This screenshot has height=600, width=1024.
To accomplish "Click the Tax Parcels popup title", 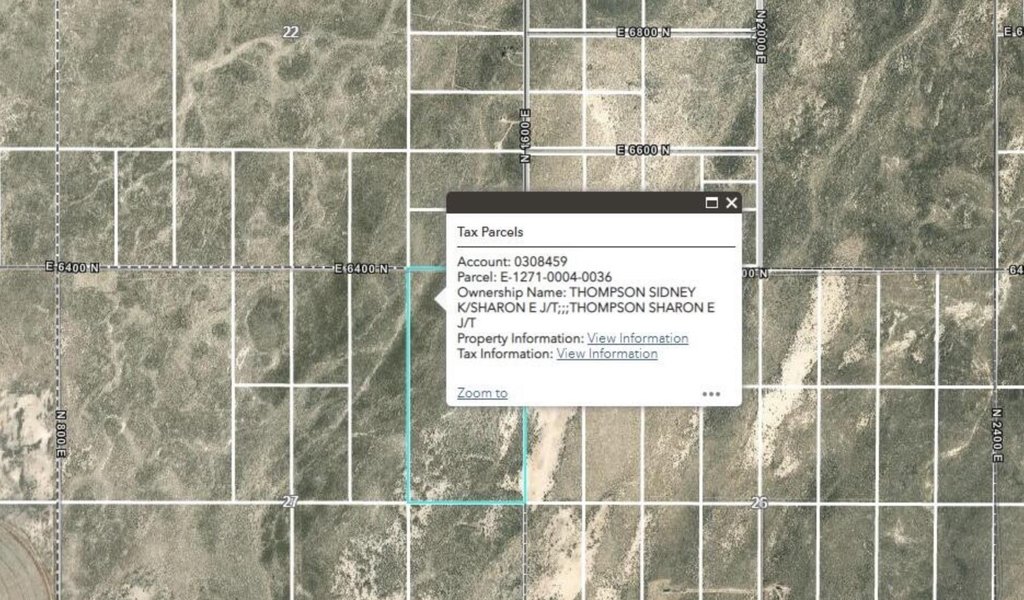I will pos(490,232).
